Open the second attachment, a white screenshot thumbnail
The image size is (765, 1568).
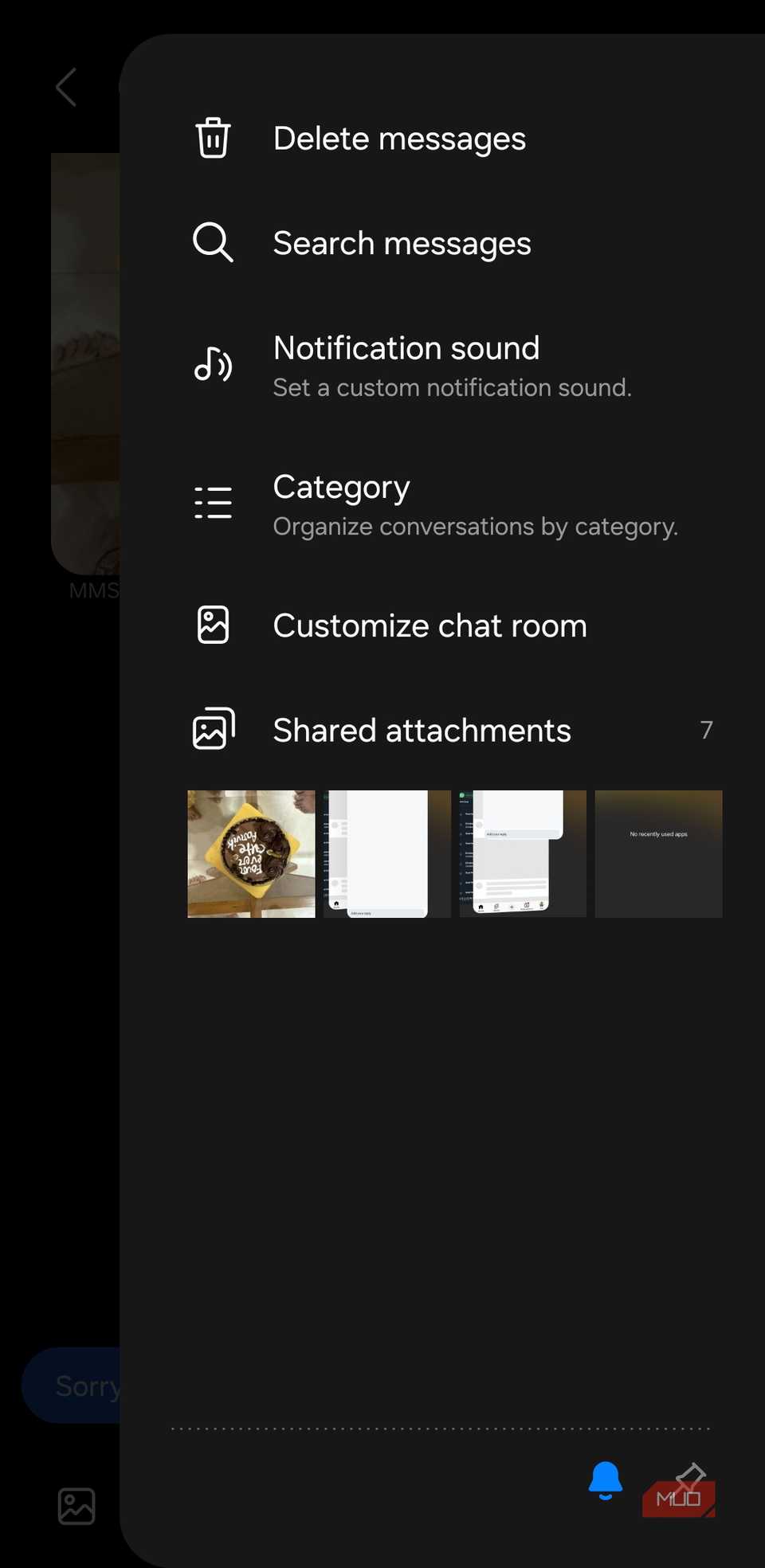click(x=387, y=854)
